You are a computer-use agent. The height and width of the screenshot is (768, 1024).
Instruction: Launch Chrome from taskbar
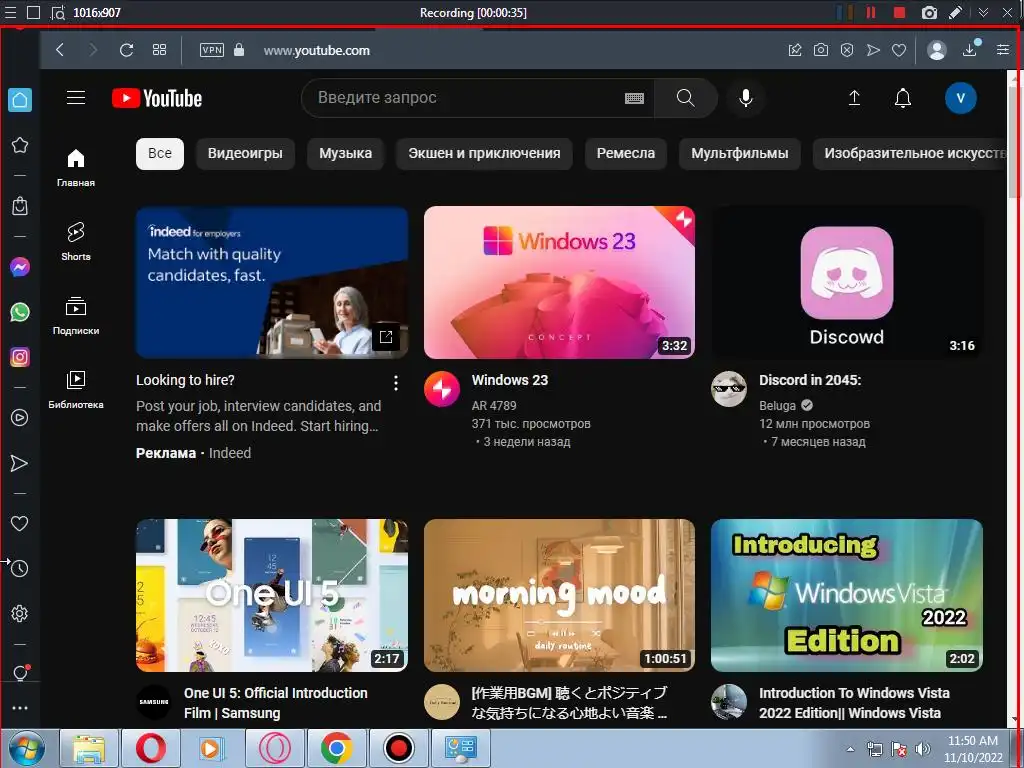(336, 748)
